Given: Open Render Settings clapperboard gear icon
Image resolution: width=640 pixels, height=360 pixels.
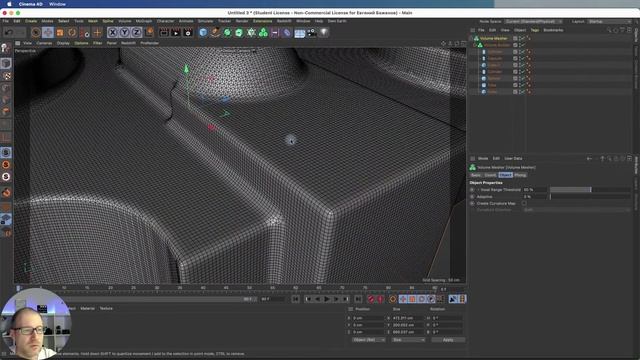Looking at the screenshot, I should [x=188, y=32].
